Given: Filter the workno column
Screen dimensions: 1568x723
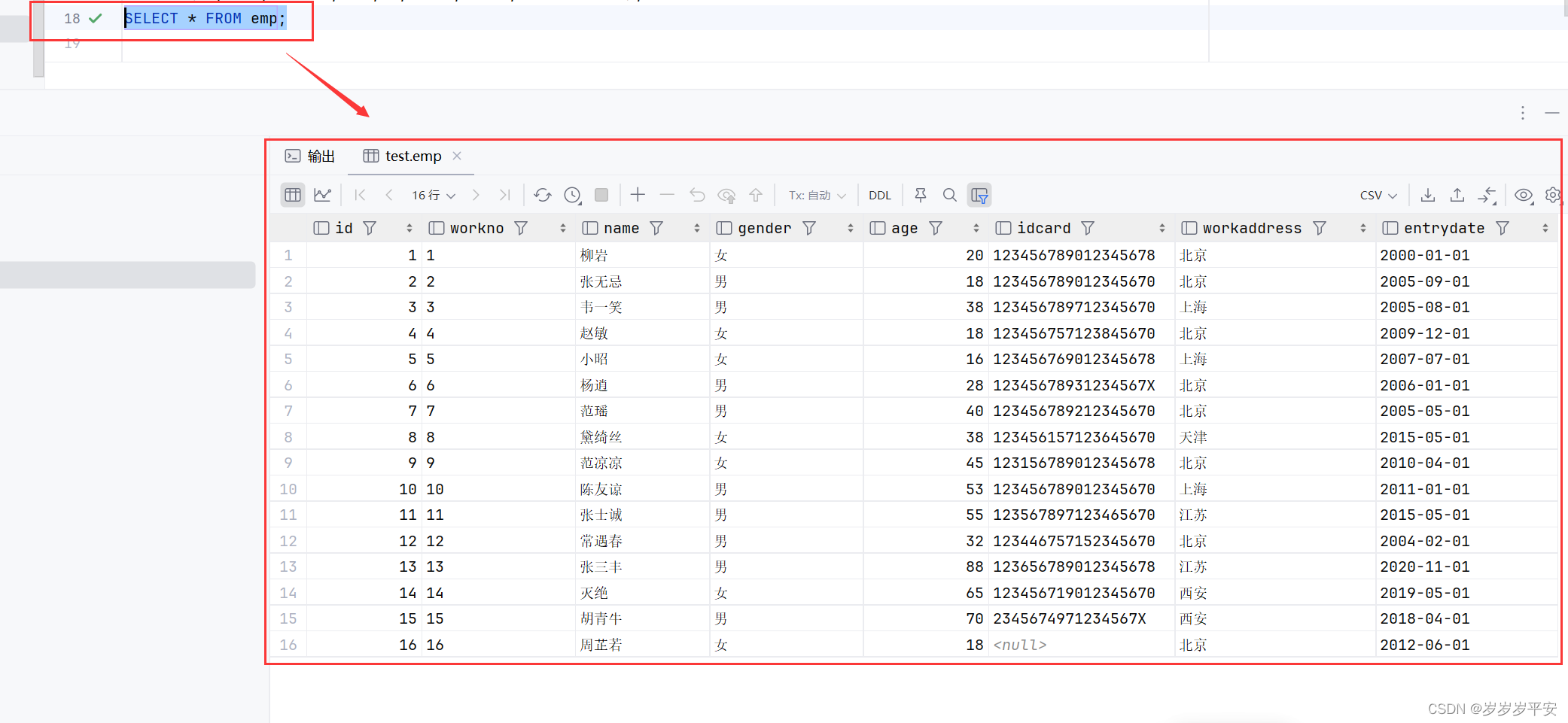Looking at the screenshot, I should (x=521, y=228).
